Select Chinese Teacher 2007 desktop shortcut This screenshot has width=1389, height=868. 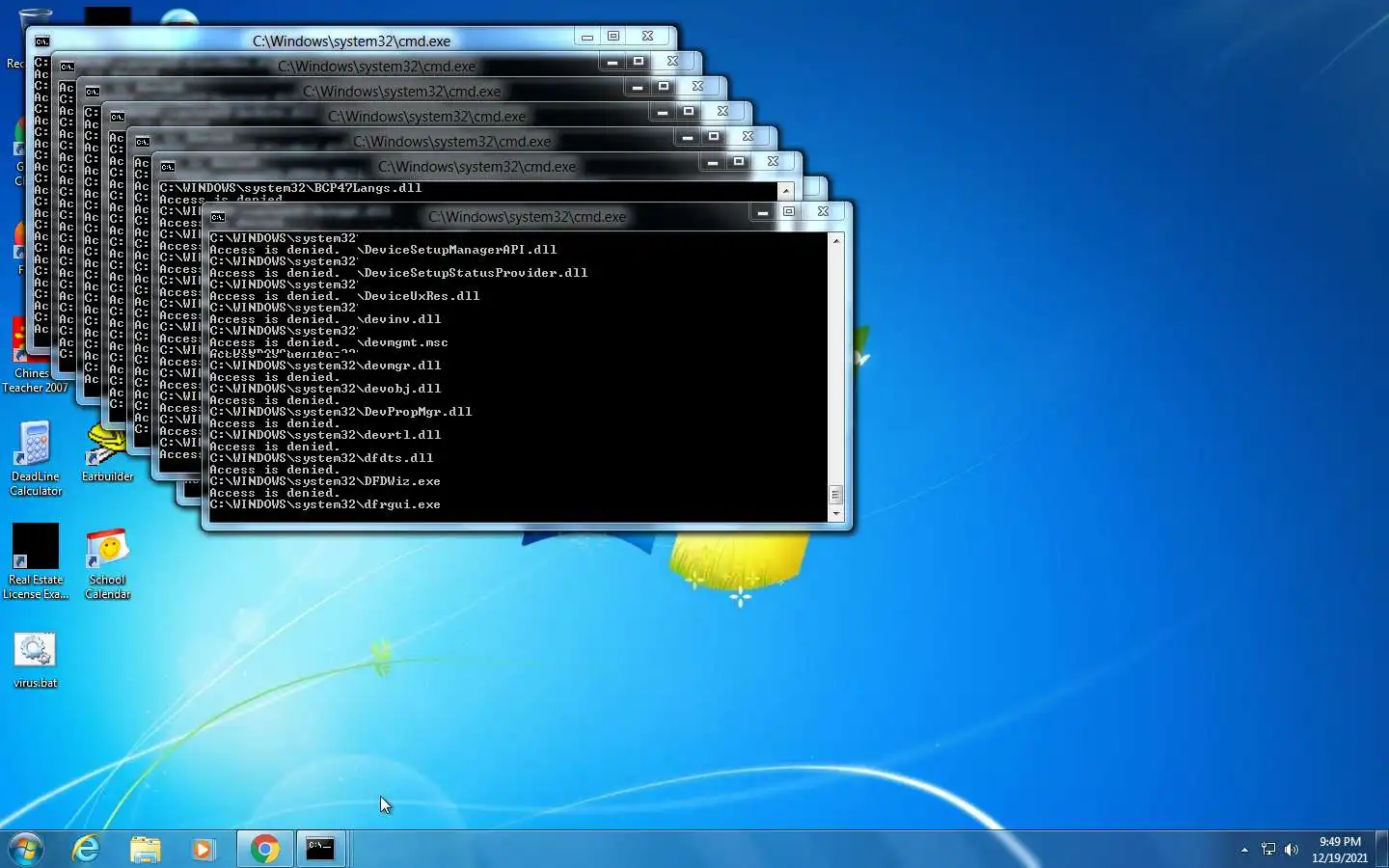pyautogui.click(x=35, y=357)
